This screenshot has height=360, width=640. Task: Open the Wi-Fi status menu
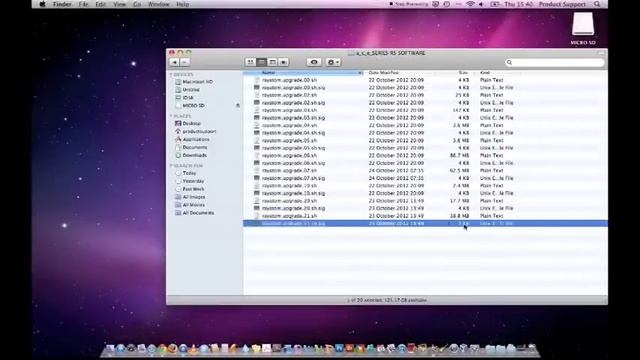470,4
